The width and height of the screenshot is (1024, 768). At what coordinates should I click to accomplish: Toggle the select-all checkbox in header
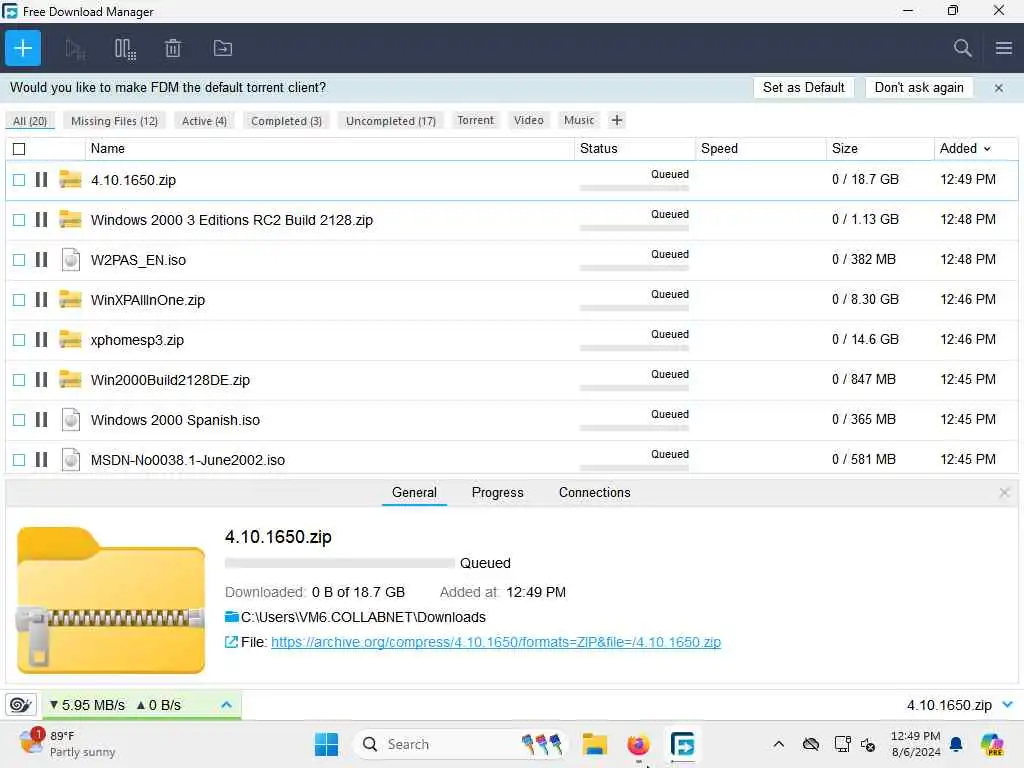pyautogui.click(x=19, y=149)
